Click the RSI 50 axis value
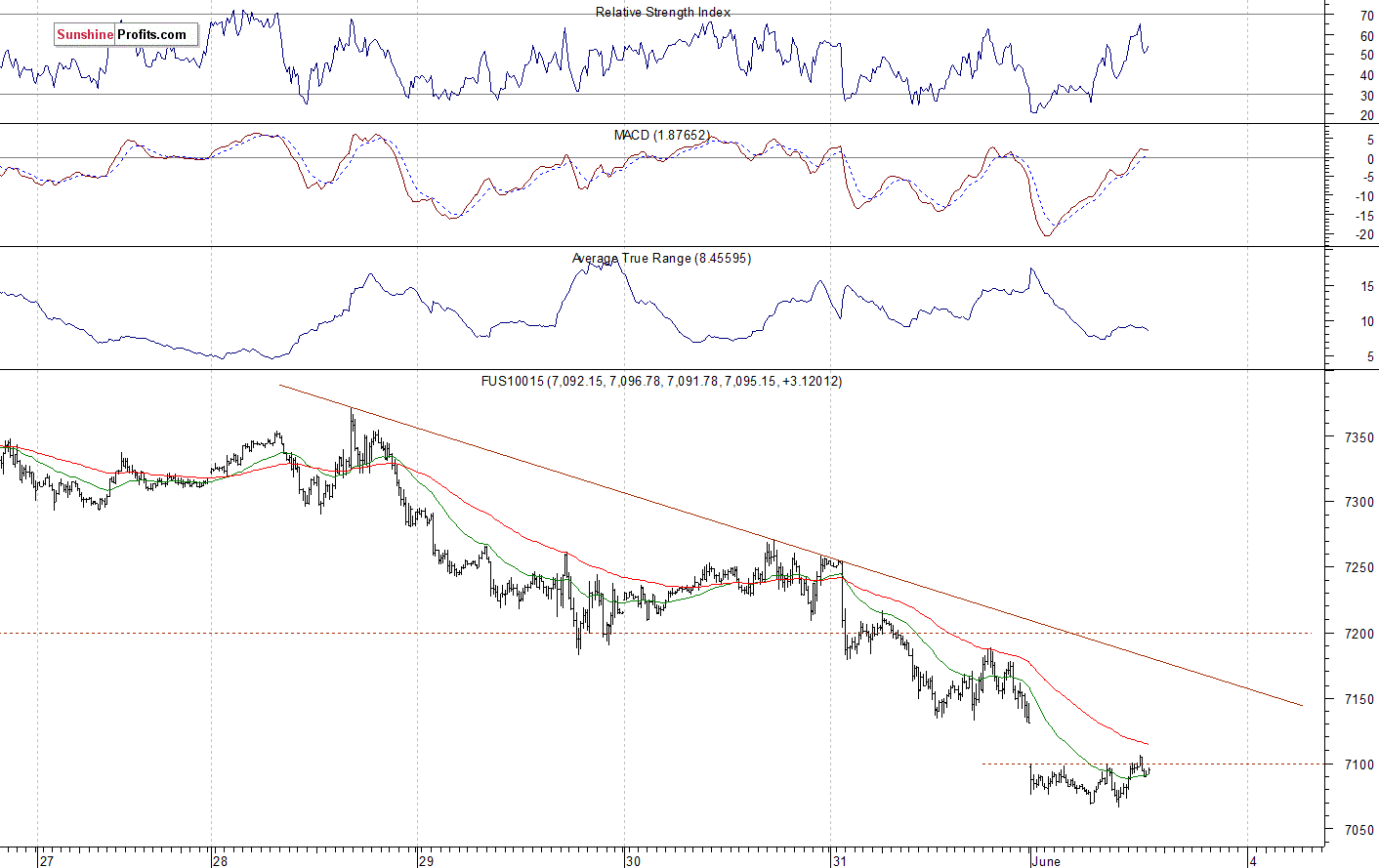Image resolution: width=1379 pixels, height=868 pixels. [1367, 56]
